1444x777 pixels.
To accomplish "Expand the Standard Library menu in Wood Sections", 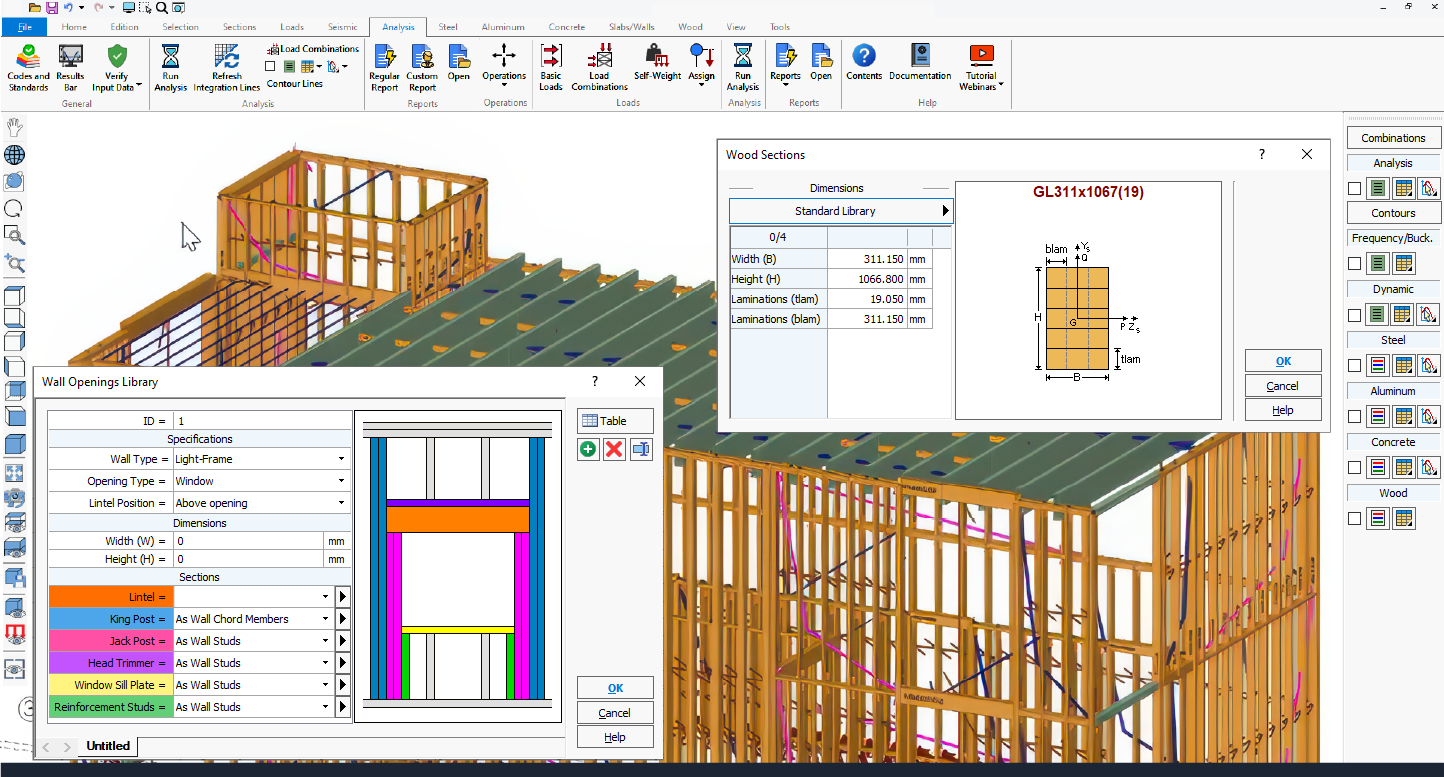I will [x=841, y=211].
